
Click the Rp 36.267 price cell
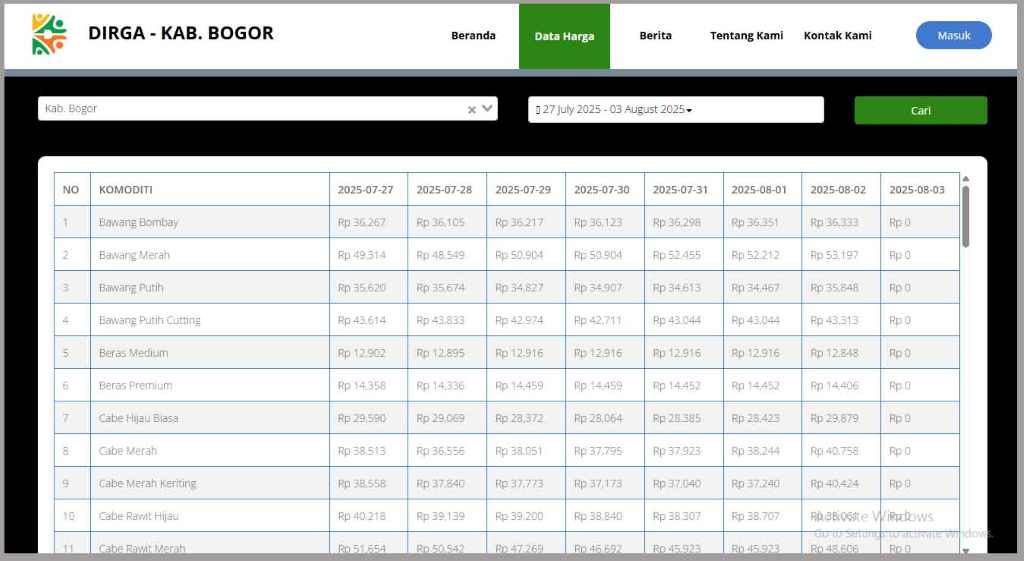click(x=368, y=222)
